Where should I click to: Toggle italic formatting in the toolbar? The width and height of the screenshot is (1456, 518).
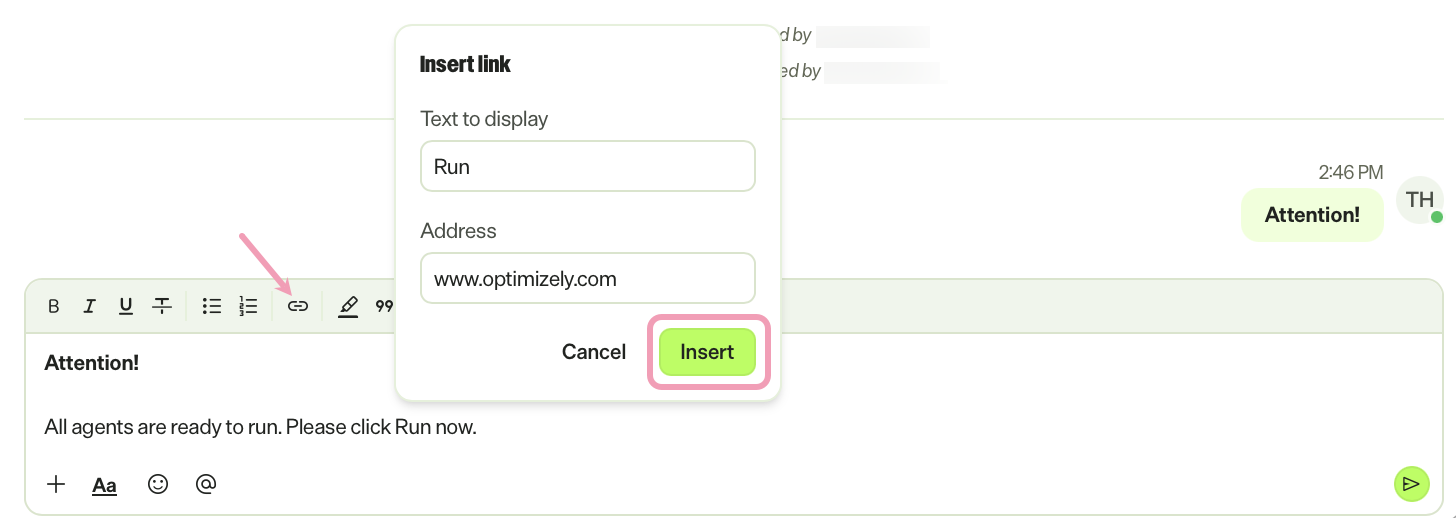point(89,306)
